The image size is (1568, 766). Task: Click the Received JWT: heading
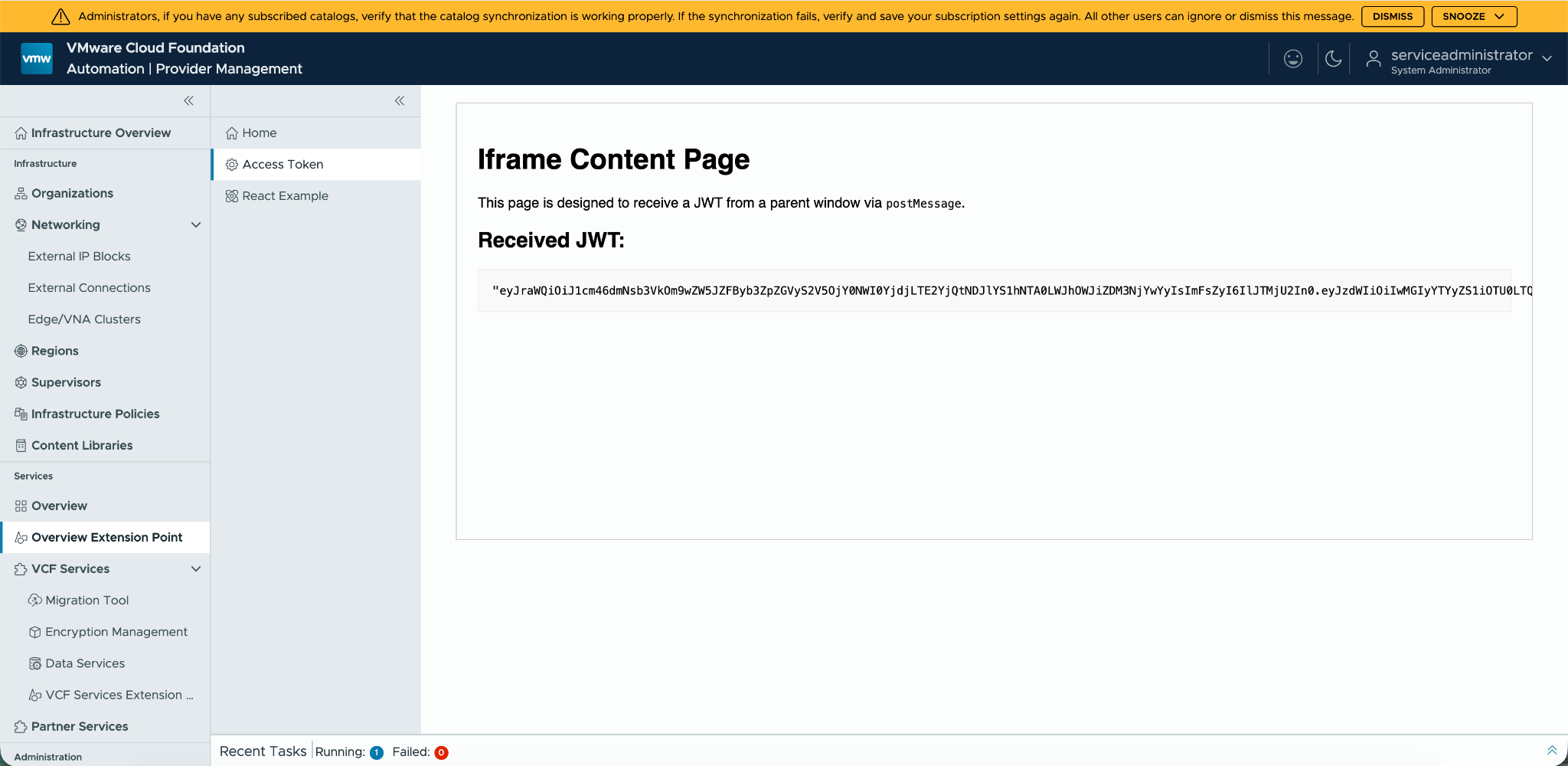(x=551, y=241)
